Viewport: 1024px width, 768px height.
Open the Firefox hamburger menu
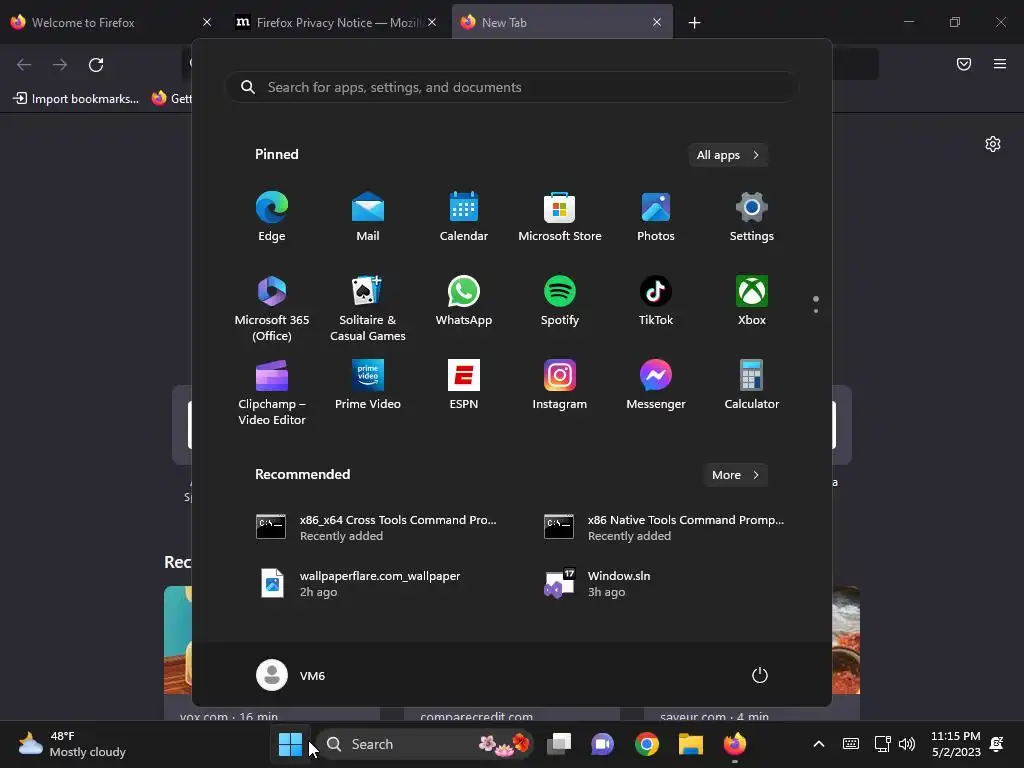pyautogui.click(x=1000, y=64)
